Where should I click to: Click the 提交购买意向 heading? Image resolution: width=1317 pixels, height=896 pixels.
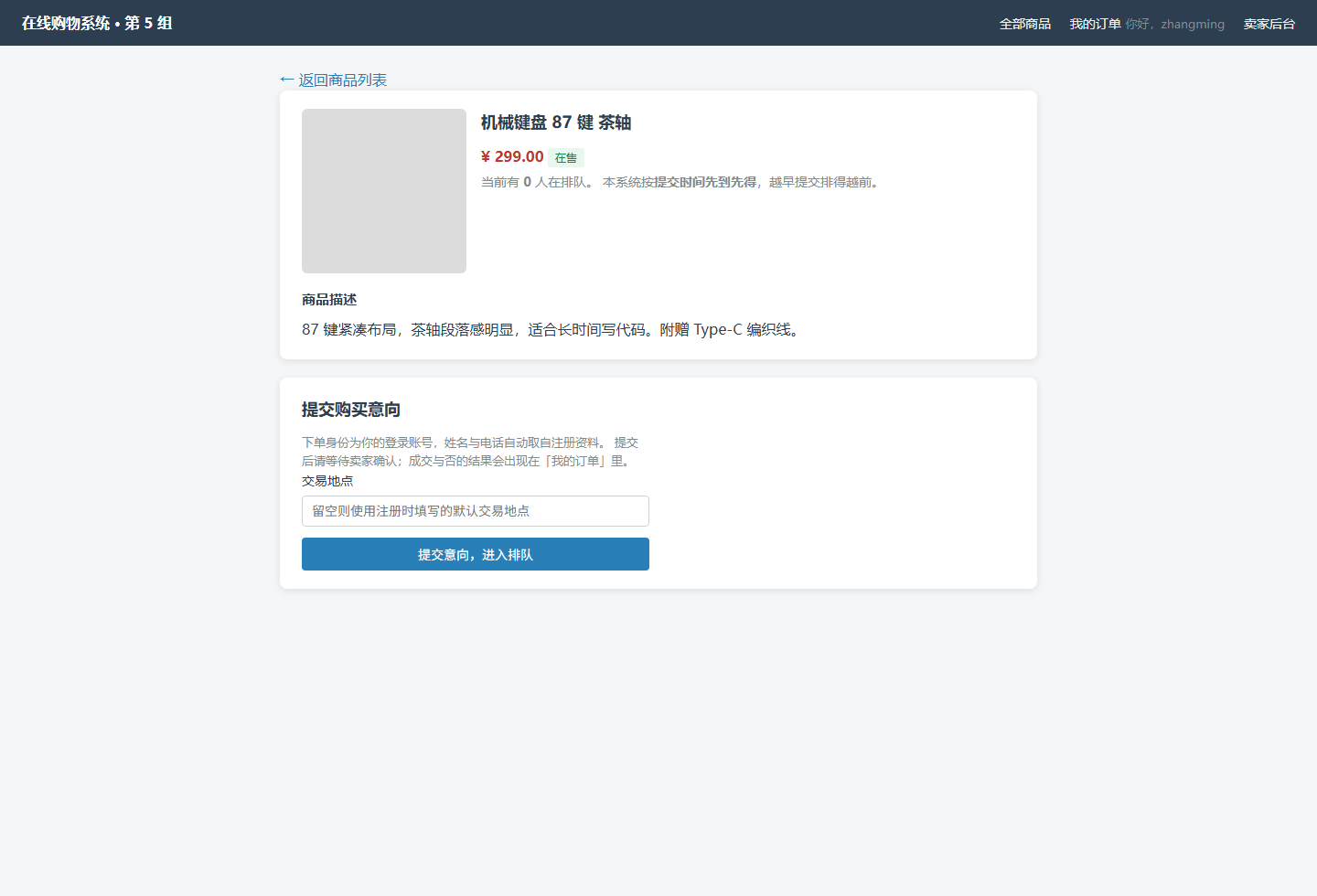[x=351, y=410]
